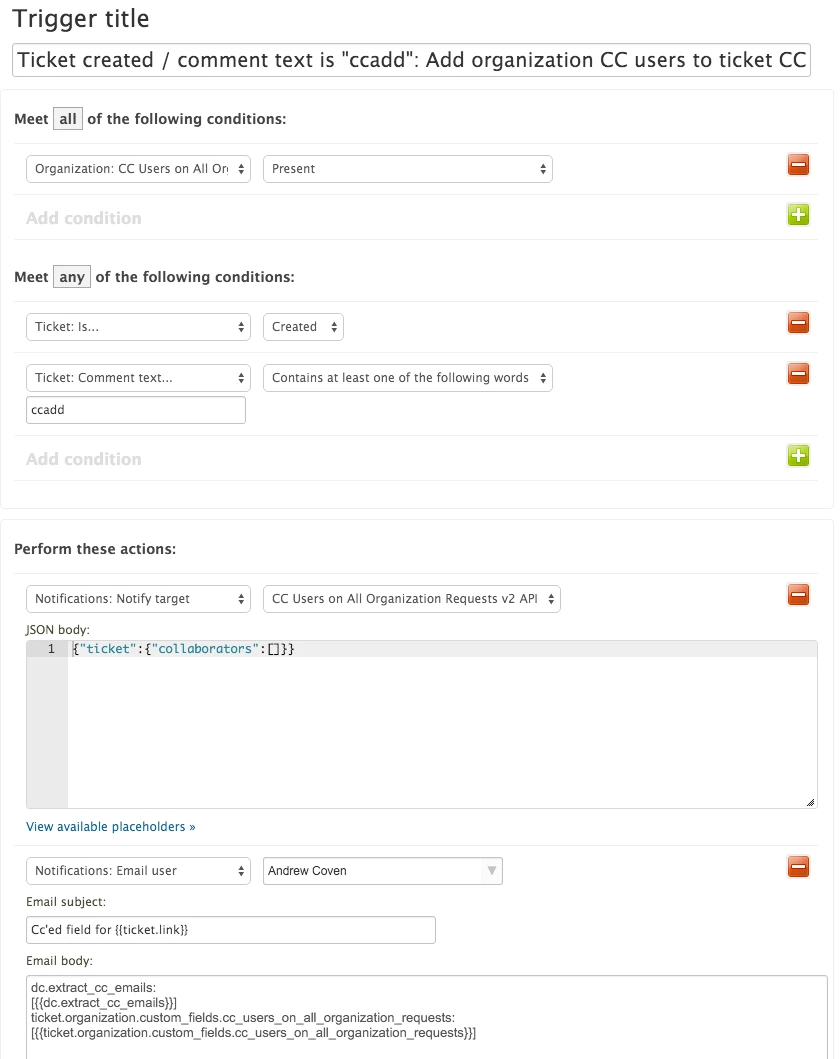Remove the Email user action
The image size is (840, 1059).
[798, 867]
